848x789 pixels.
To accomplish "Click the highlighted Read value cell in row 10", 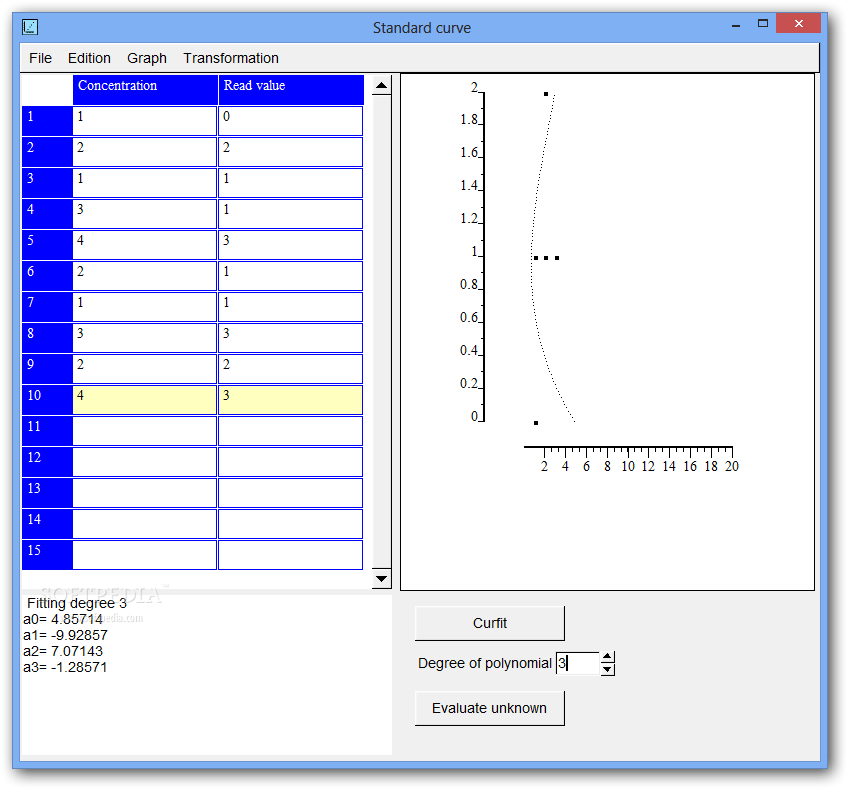I will 290,400.
